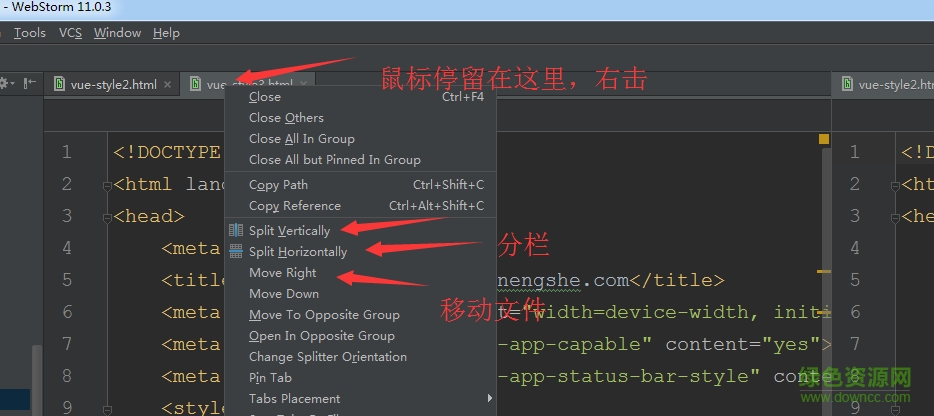The height and width of the screenshot is (416, 934).
Task: Click the <head> tag on line 3
Action: (x=149, y=216)
